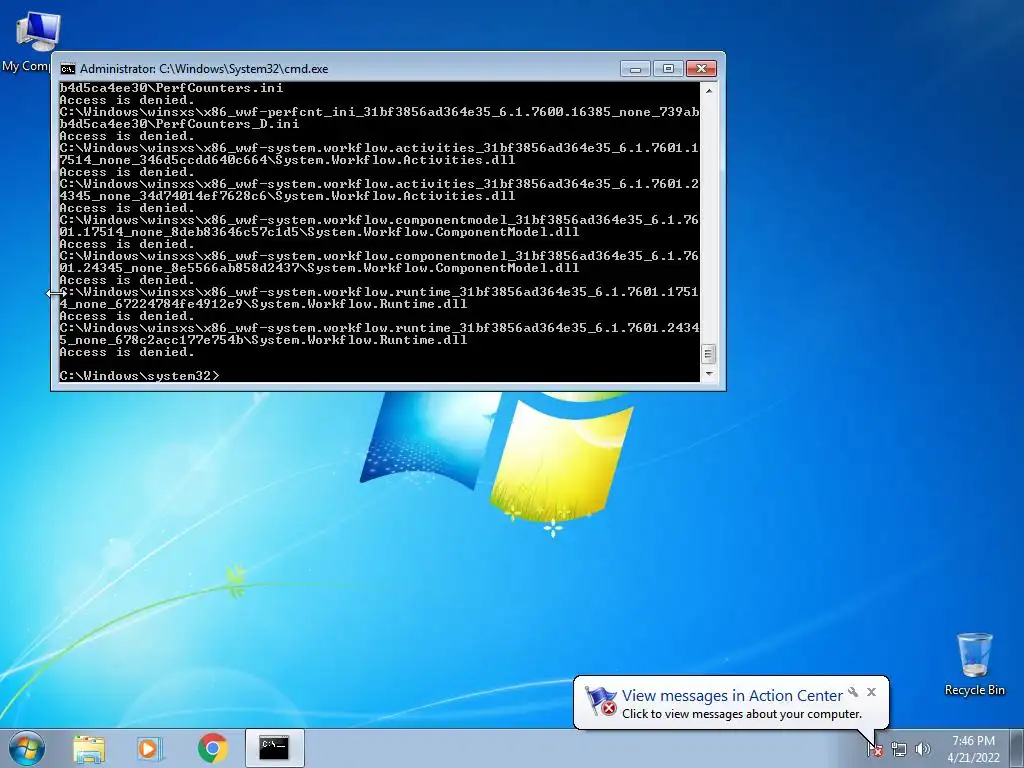Click the 5_none_678c2acc177e754b System.Workflow.Runtime.dll line
The width and height of the screenshot is (1024, 768).
[263, 340]
